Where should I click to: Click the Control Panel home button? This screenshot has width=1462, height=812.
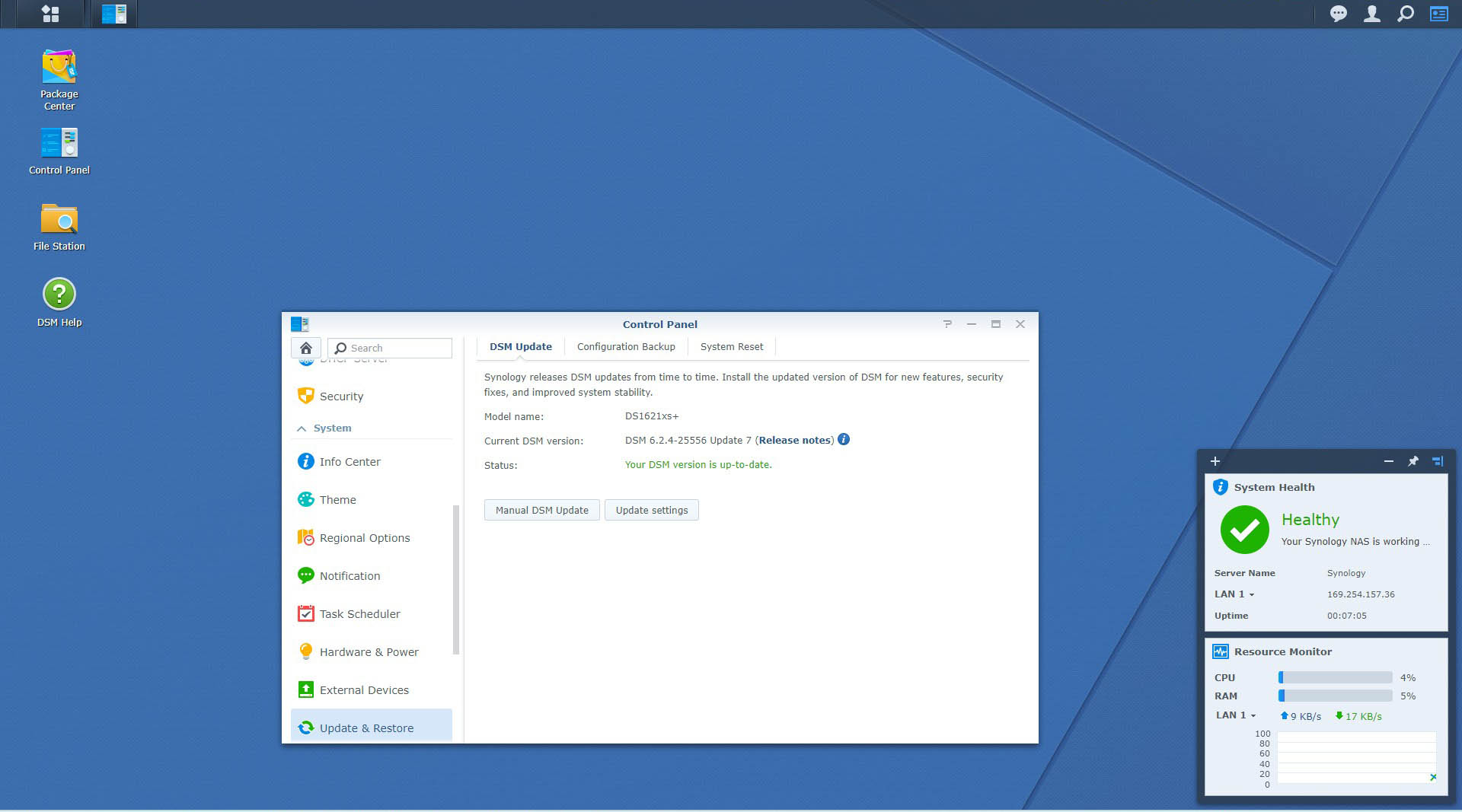(305, 348)
